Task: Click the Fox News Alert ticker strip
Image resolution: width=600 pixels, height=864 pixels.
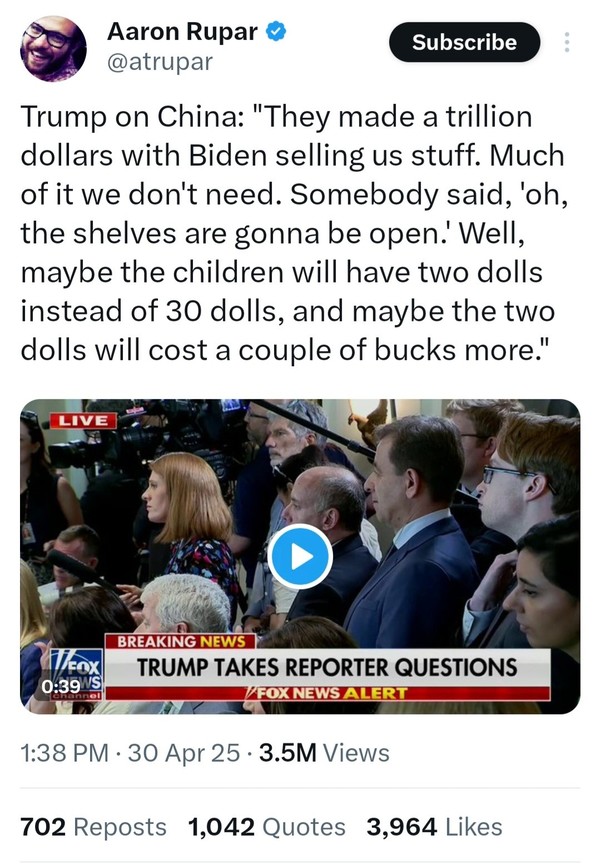Action: [327, 693]
